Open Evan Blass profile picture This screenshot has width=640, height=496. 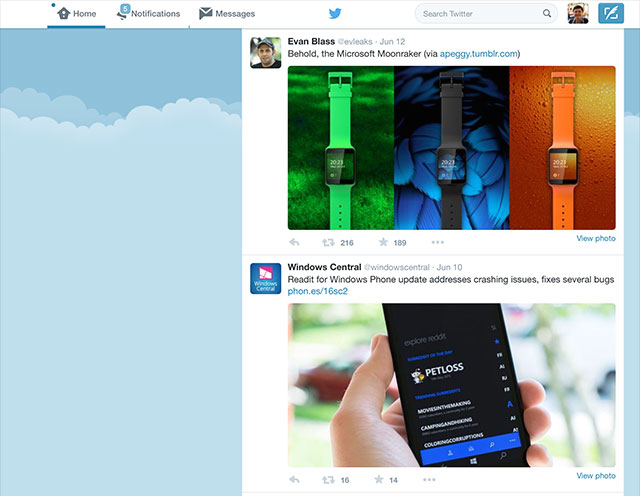click(265, 53)
